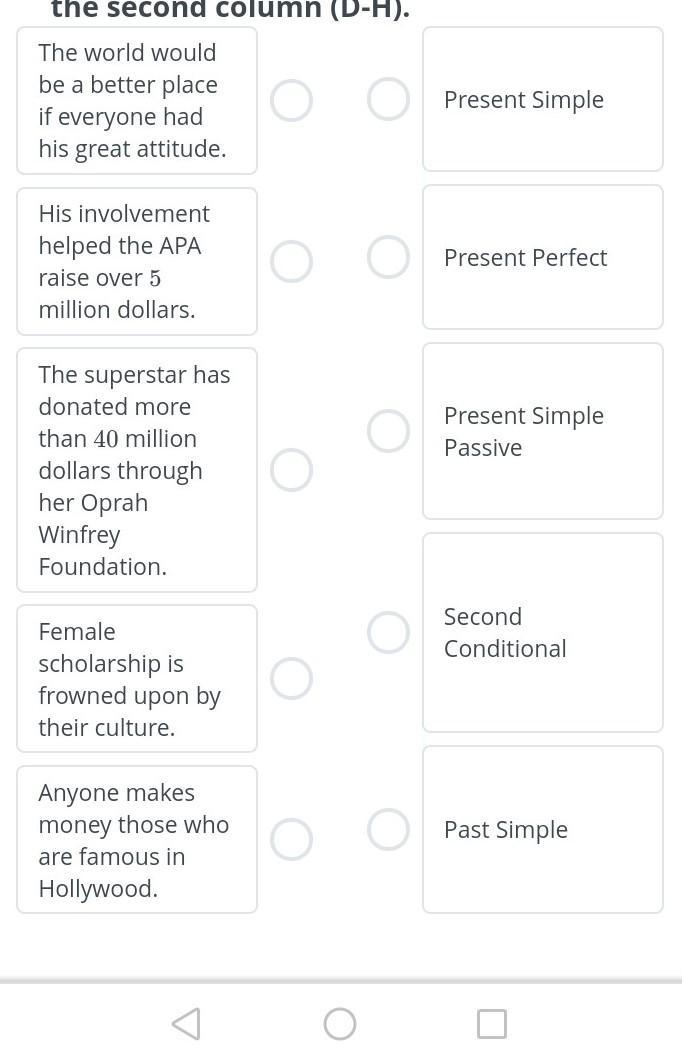The image size is (682, 1048).
Task: Tap the Android recent apps square icon
Action: (491, 1023)
